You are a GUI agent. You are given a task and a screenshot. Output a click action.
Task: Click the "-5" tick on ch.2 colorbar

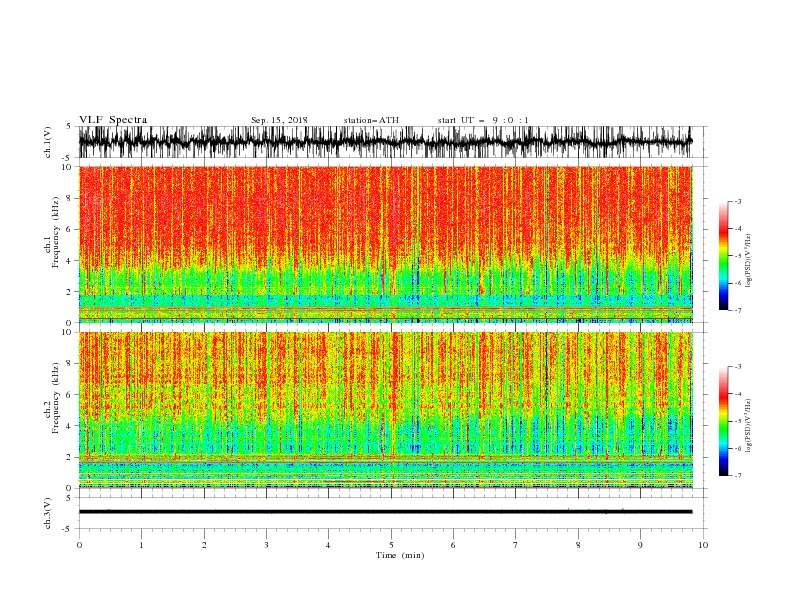pos(738,421)
